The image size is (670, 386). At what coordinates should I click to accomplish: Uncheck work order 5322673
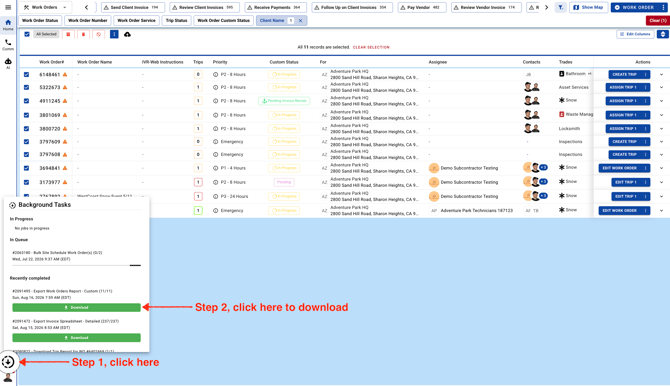26,87
